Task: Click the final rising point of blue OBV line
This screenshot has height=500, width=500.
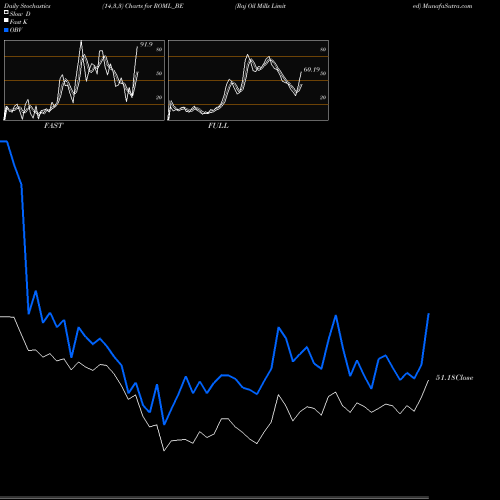Action: click(x=429, y=314)
